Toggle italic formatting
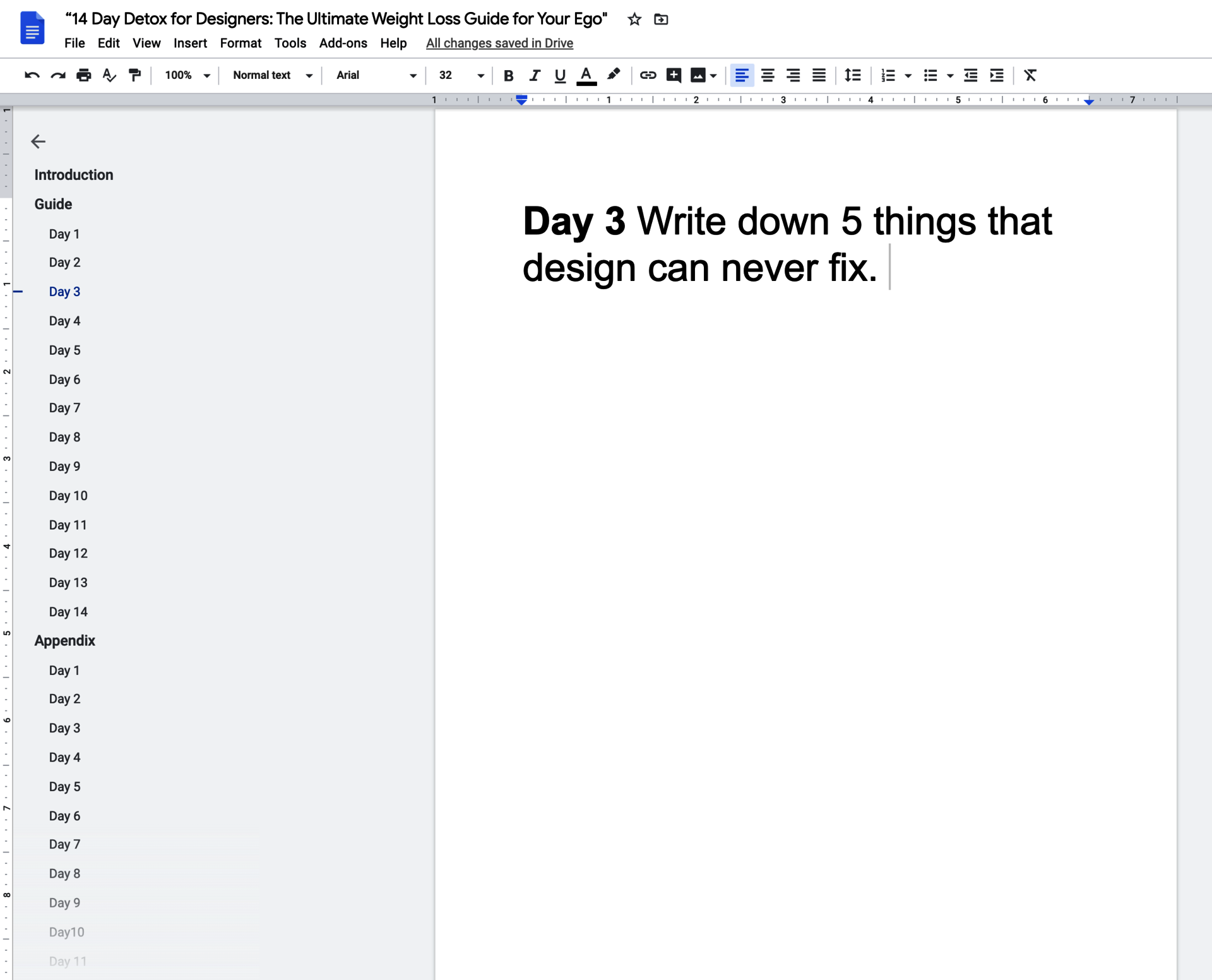Viewport: 1212px width, 980px height. [x=535, y=75]
